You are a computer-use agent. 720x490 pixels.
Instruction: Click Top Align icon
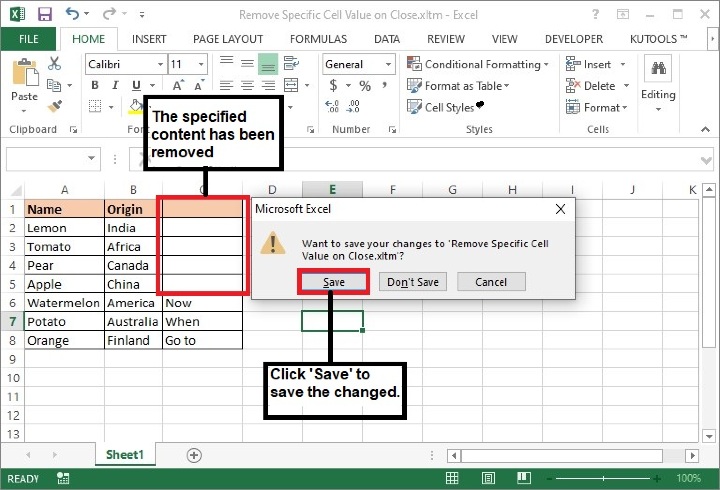coord(226,63)
